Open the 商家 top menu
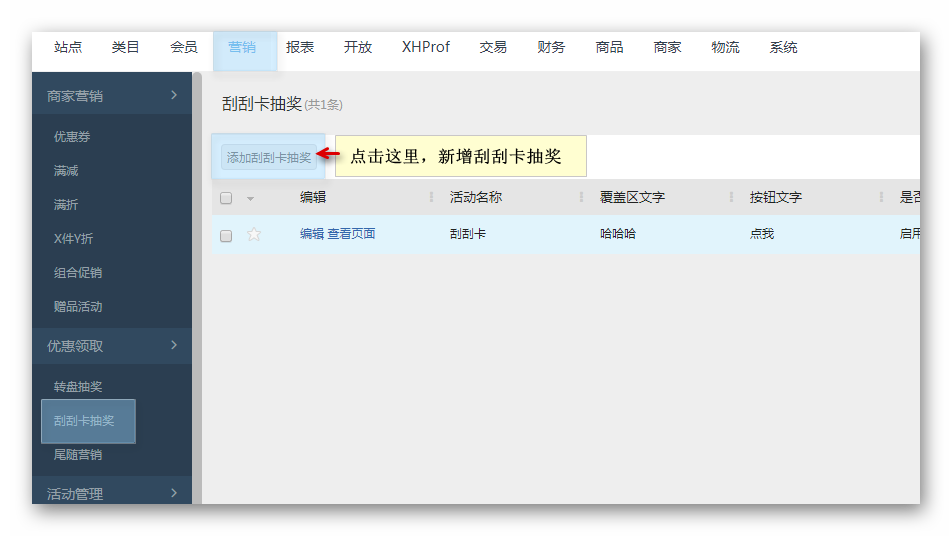Image resolution: width=952 pixels, height=536 pixels. click(667, 47)
